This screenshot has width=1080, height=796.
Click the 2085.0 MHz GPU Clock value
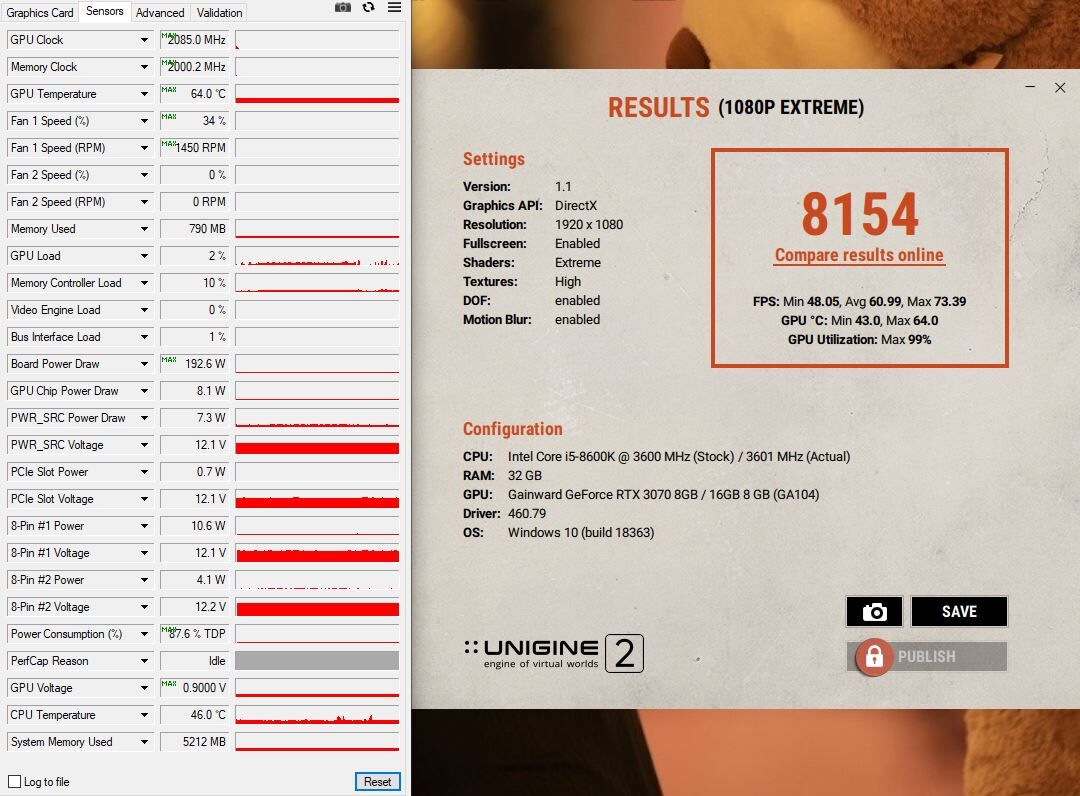coord(194,40)
